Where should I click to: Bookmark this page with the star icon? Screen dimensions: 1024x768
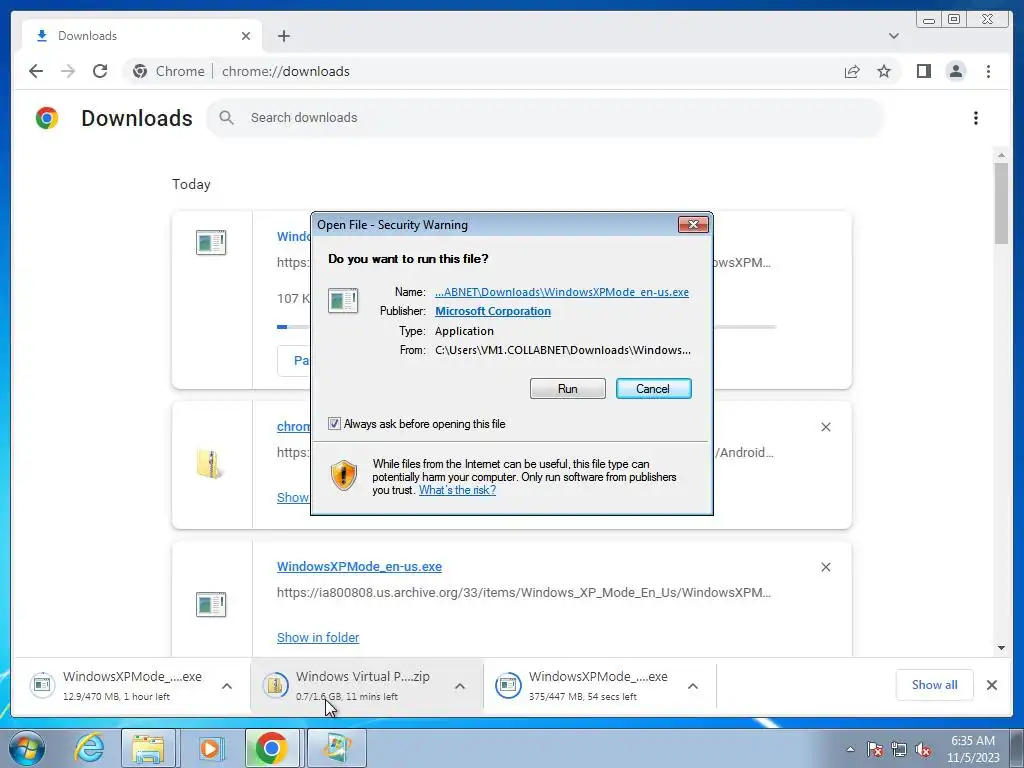(884, 71)
